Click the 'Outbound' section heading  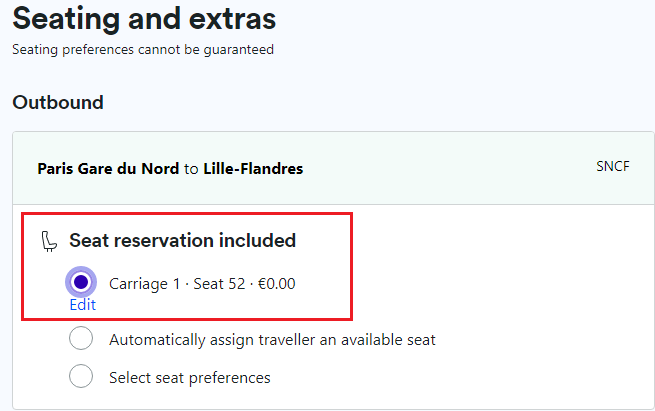(x=58, y=102)
